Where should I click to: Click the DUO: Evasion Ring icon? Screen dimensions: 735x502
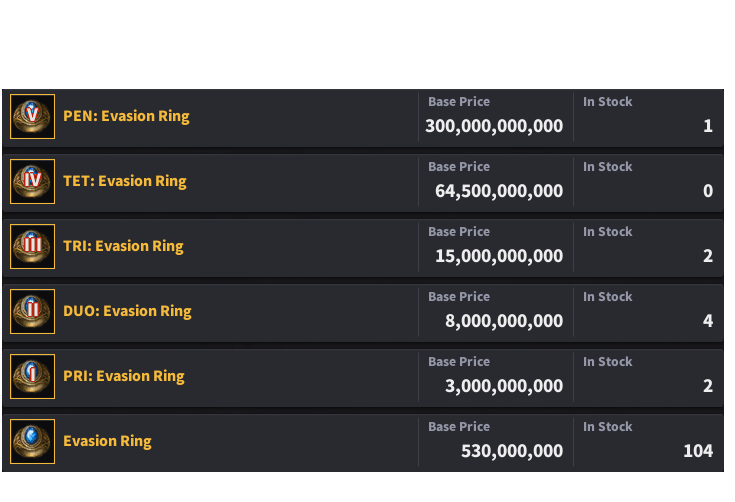click(x=33, y=312)
